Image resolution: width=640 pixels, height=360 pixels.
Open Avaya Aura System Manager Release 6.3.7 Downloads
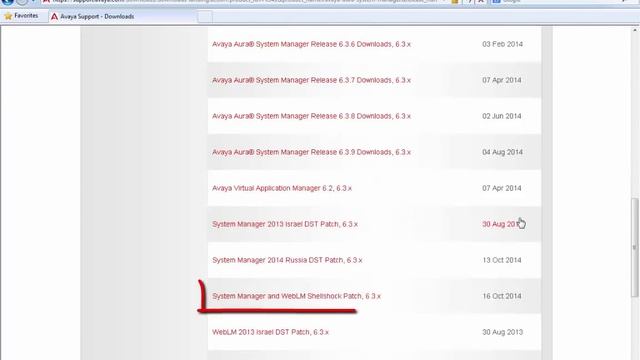(311, 80)
